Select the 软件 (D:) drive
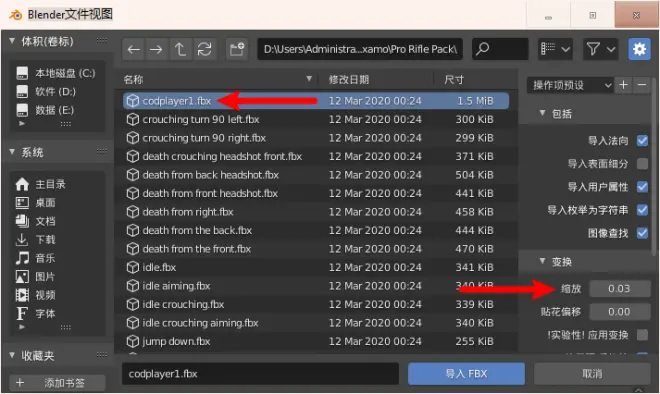The height and width of the screenshot is (394, 660). (x=57, y=92)
